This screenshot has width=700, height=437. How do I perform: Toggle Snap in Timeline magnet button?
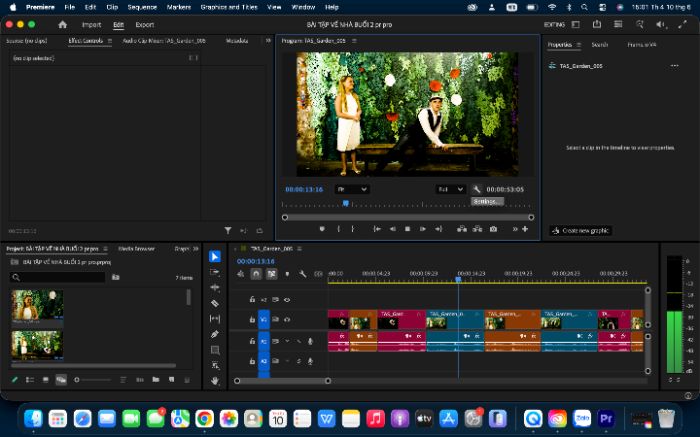point(256,274)
